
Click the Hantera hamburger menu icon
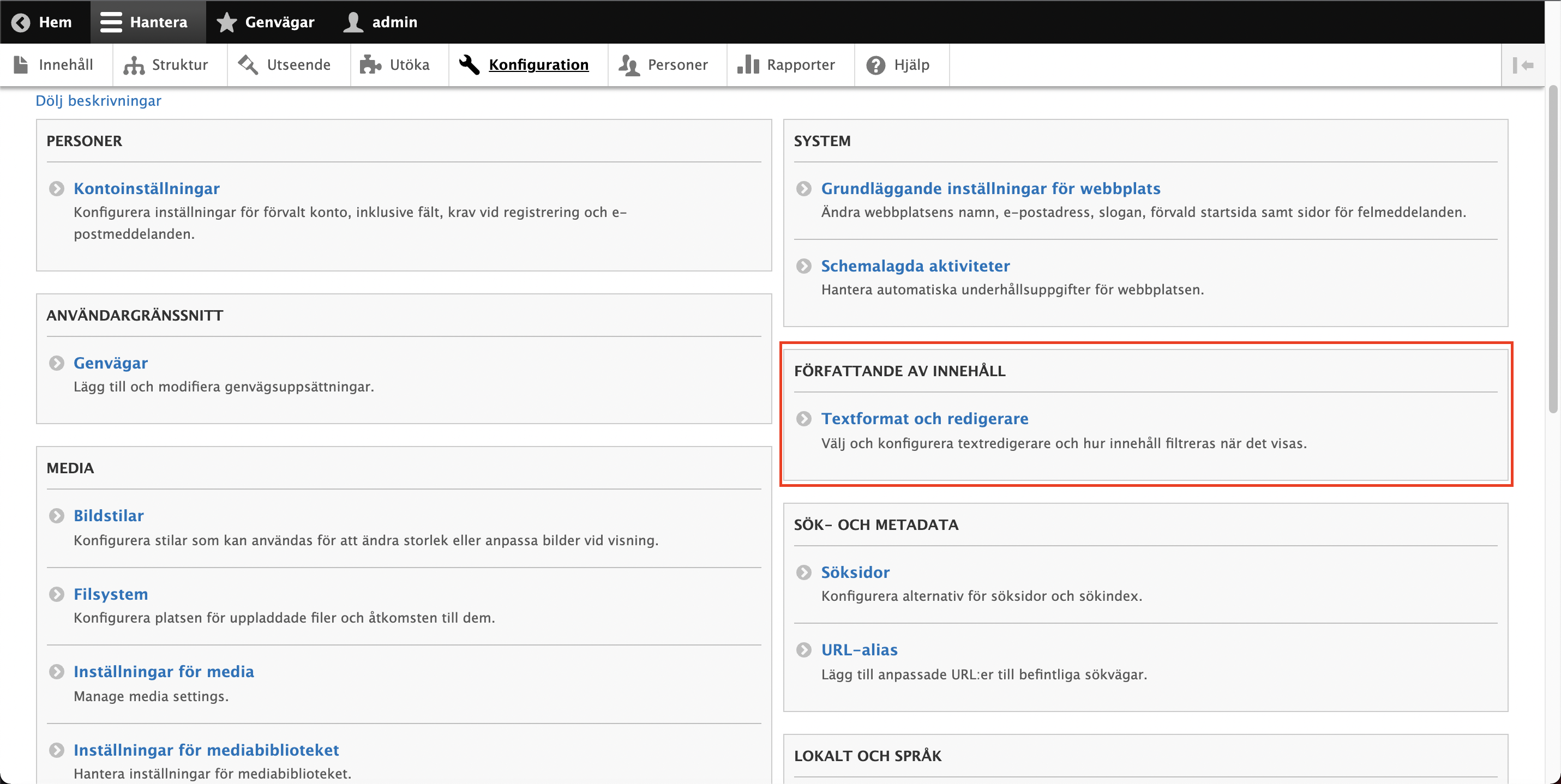click(111, 22)
